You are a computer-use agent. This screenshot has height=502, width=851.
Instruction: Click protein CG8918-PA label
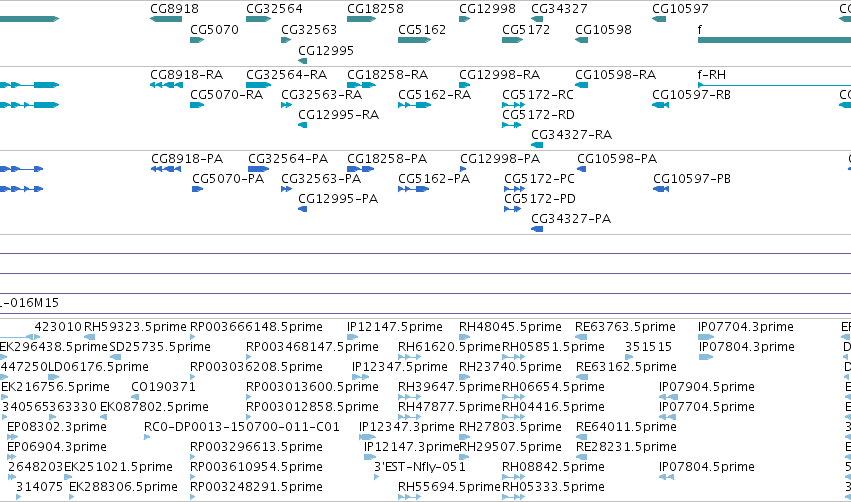(x=187, y=158)
